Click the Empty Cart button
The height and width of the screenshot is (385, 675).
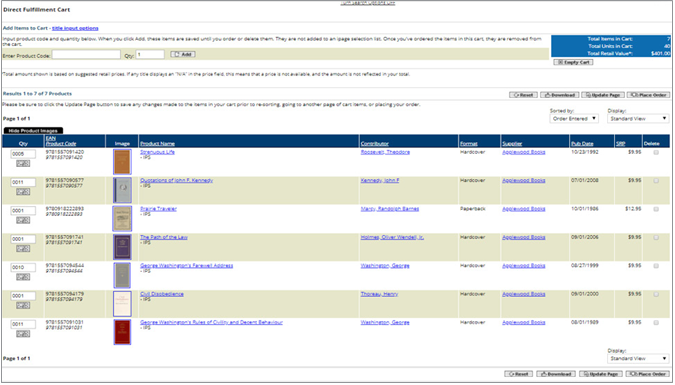tap(573, 62)
